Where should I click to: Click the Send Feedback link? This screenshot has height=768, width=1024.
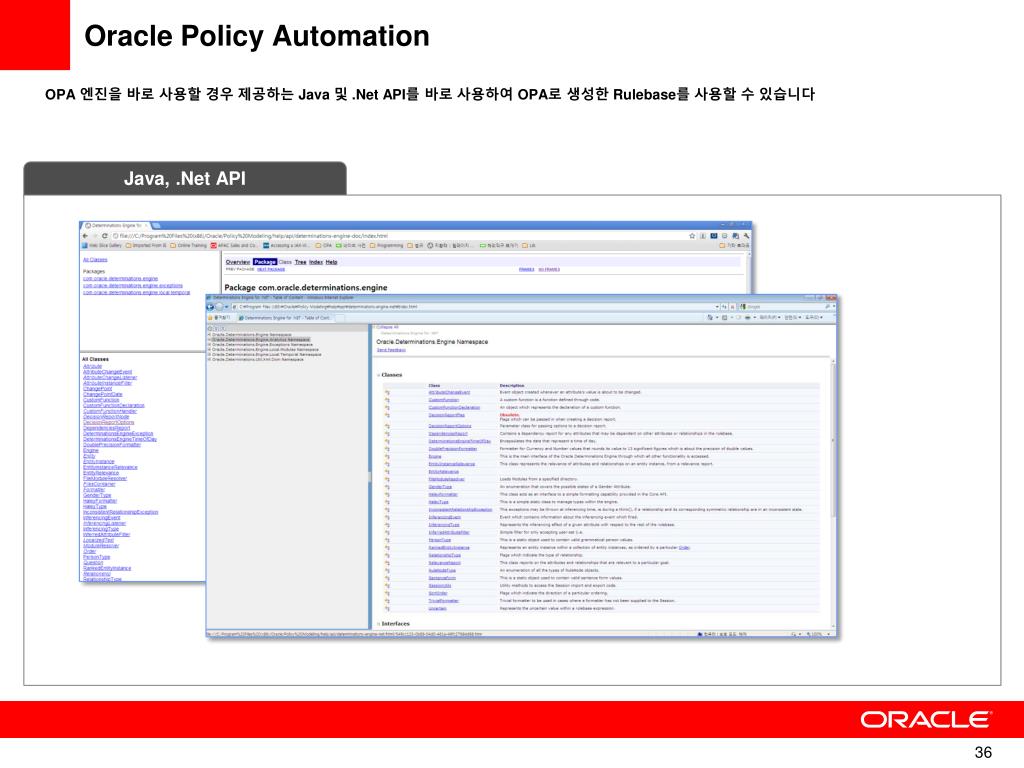coord(391,350)
